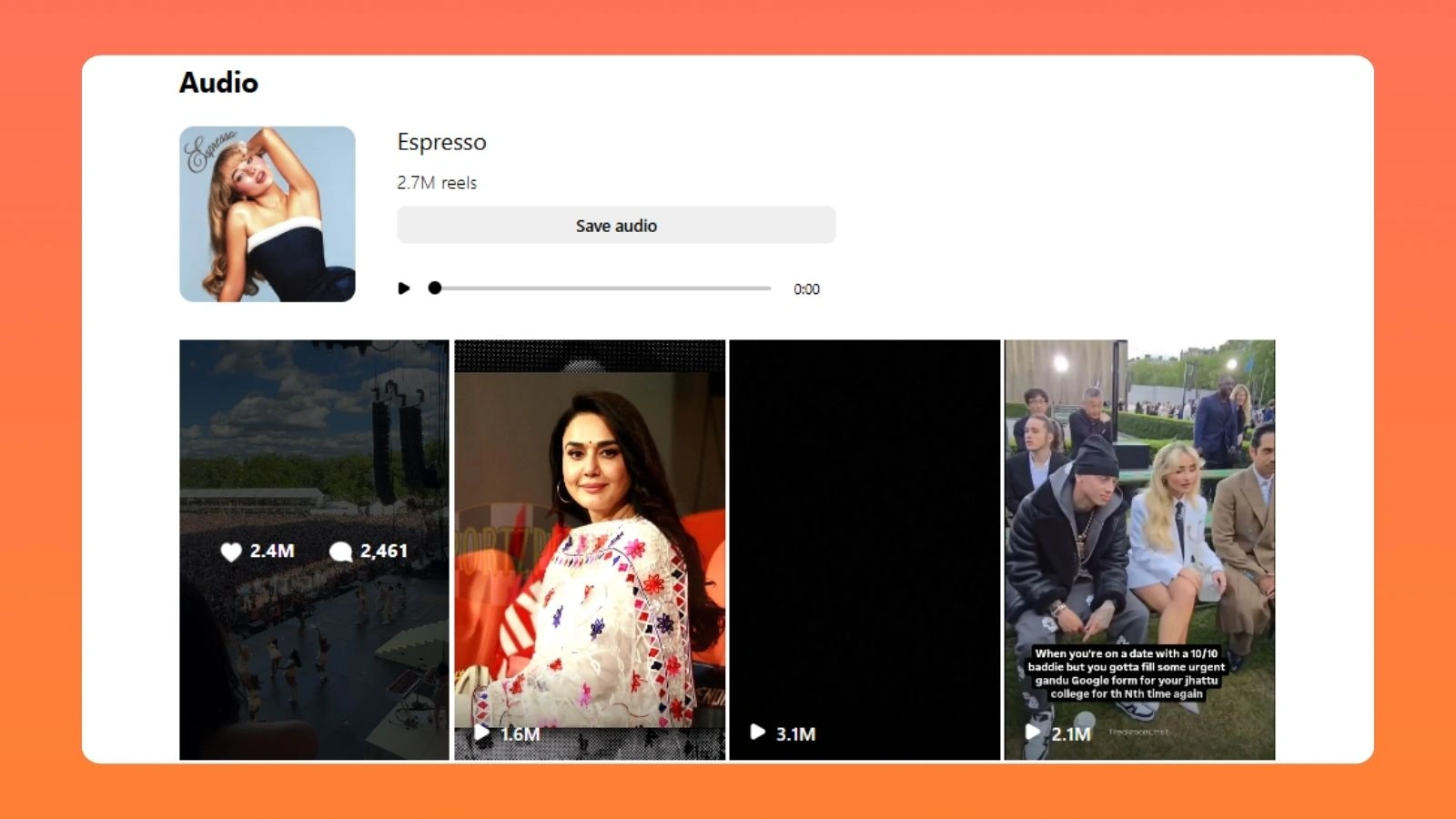Click the play icon beside 3.1M
The width and height of the screenshot is (1456, 819).
coord(757,732)
